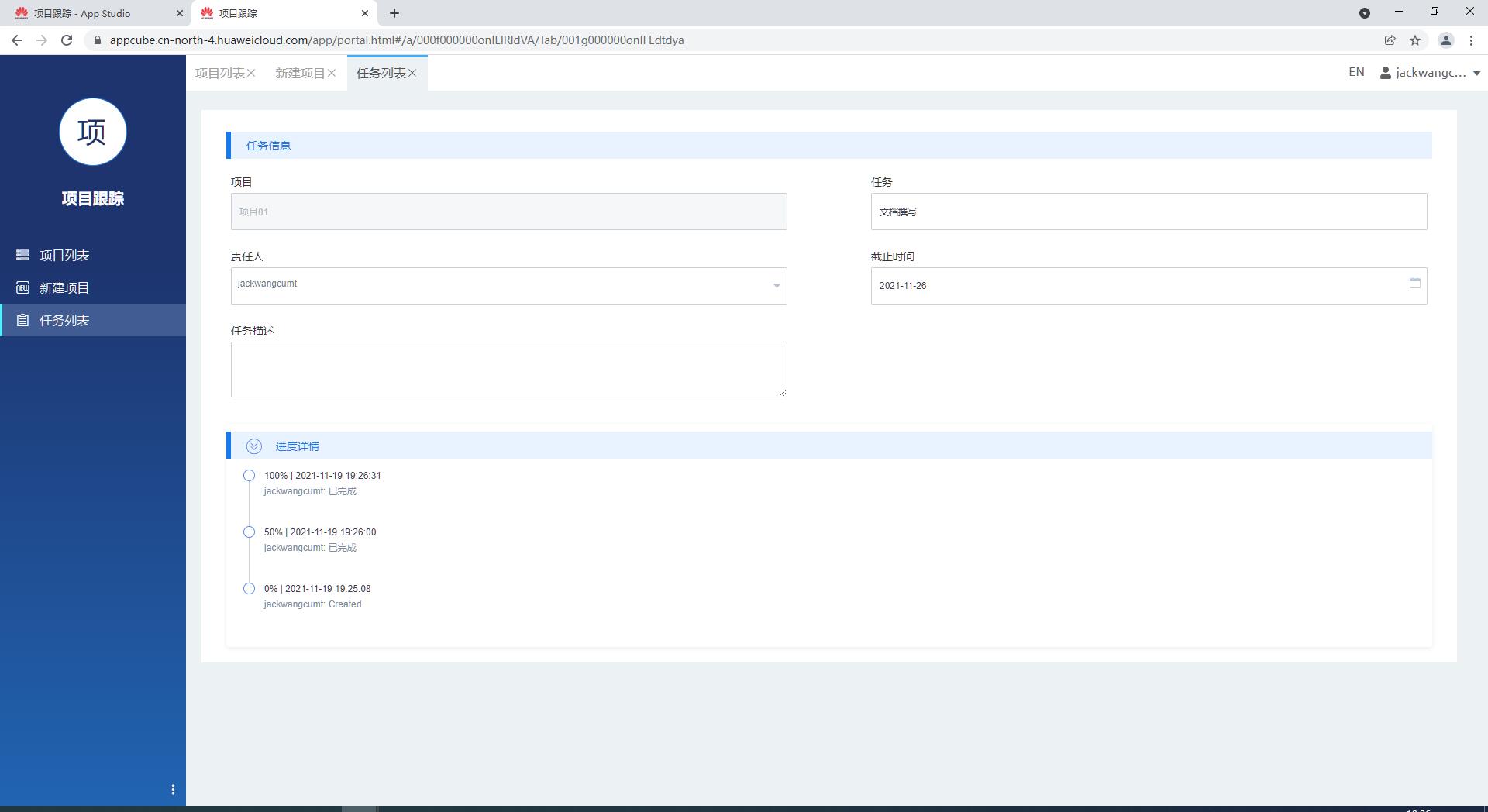The width and height of the screenshot is (1488, 812).
Task: Click the user avatar icon beside jackwangc
Action: click(x=1386, y=73)
